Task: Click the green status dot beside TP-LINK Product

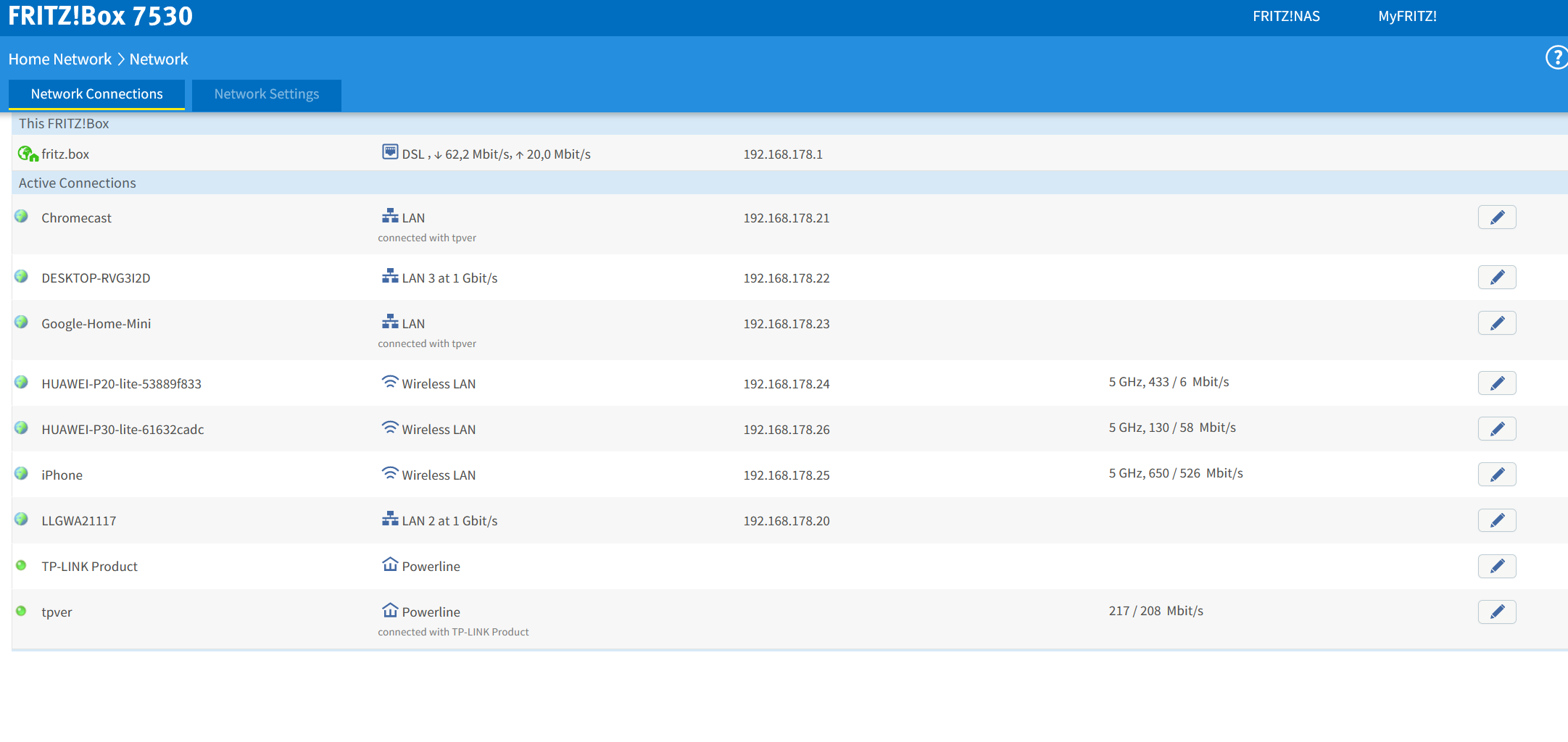Action: point(21,565)
